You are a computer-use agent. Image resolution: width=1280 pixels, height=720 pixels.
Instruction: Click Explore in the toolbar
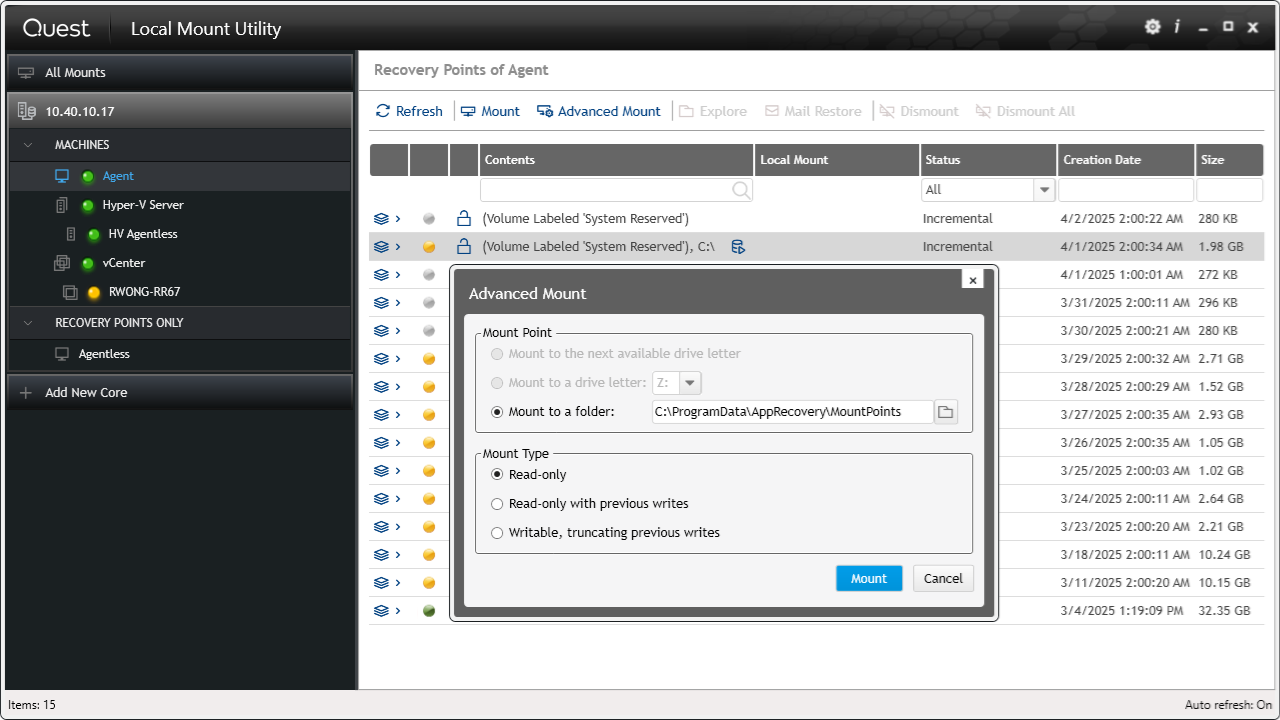pos(713,112)
